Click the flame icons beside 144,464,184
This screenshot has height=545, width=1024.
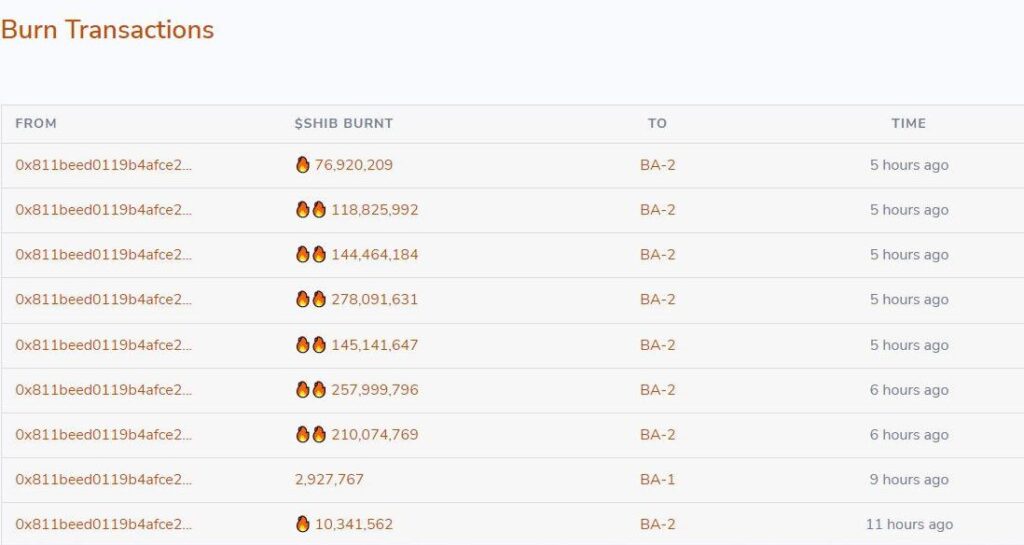click(x=311, y=255)
